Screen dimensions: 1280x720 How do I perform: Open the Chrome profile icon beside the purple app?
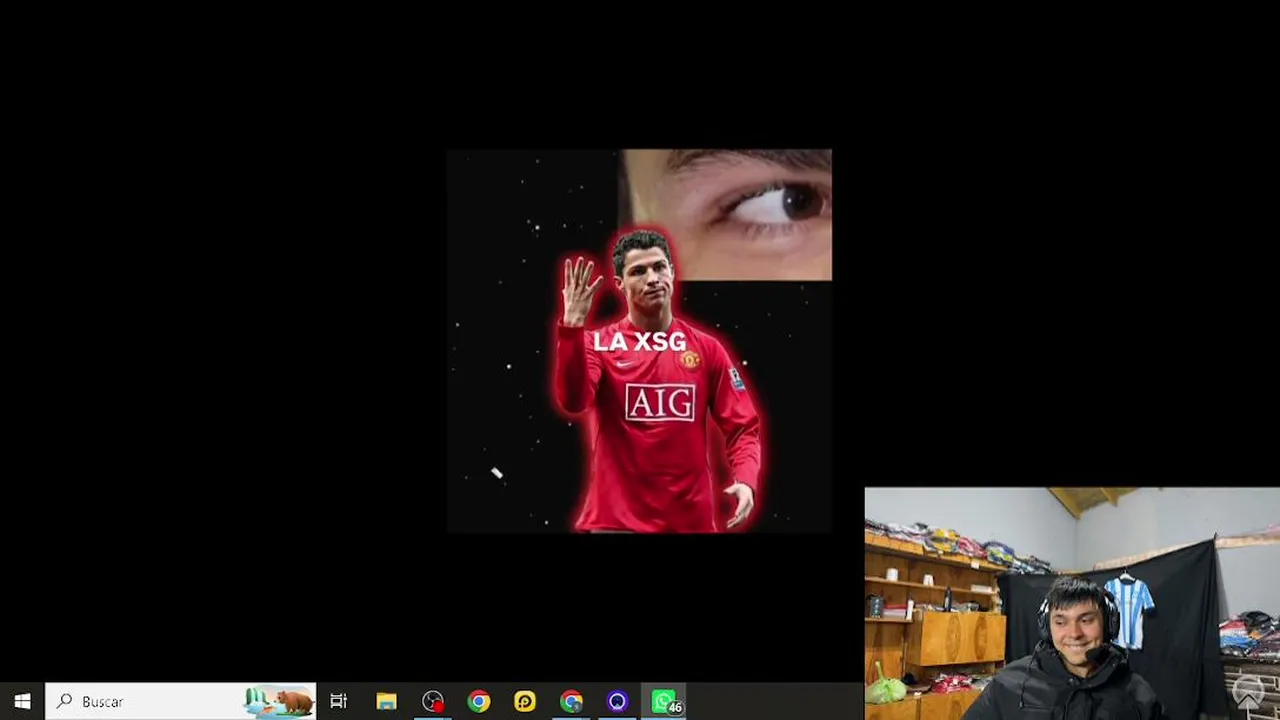571,701
